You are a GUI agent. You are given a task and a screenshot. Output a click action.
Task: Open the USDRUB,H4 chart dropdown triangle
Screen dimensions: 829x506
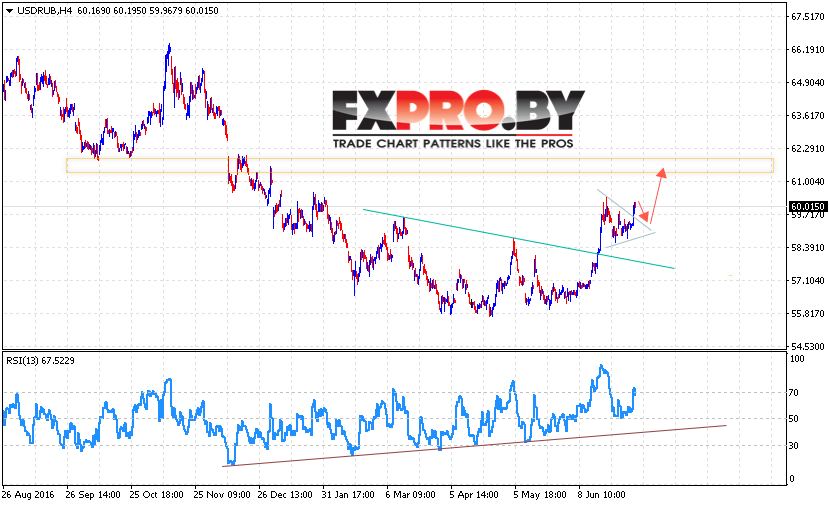click(x=10, y=11)
